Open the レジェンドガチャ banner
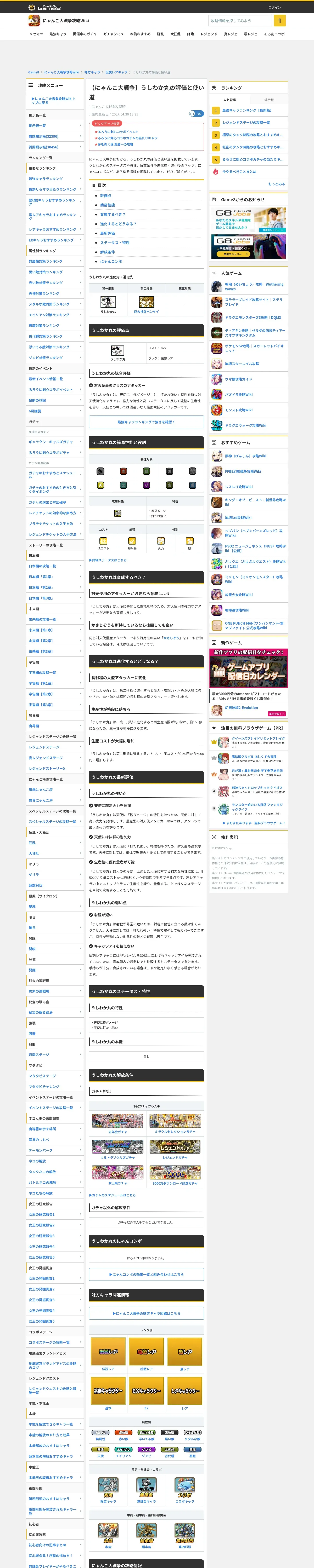 175,1147
